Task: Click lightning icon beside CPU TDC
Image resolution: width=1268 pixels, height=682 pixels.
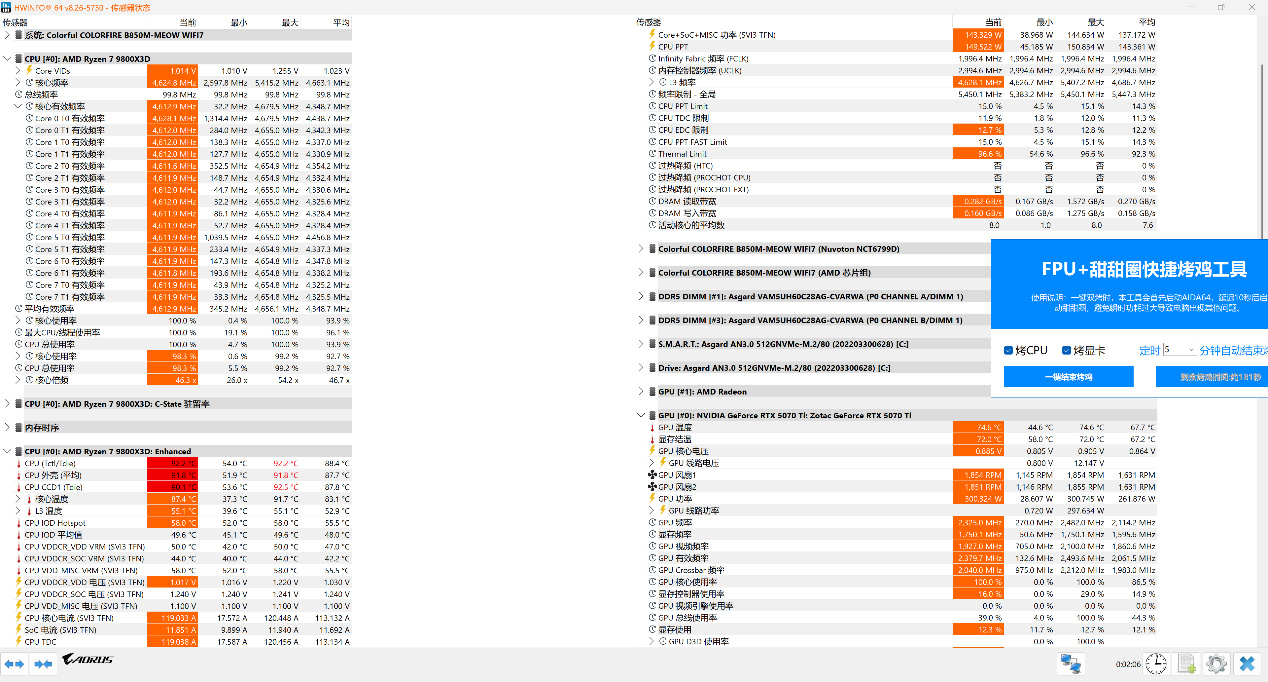Action: click(18, 642)
